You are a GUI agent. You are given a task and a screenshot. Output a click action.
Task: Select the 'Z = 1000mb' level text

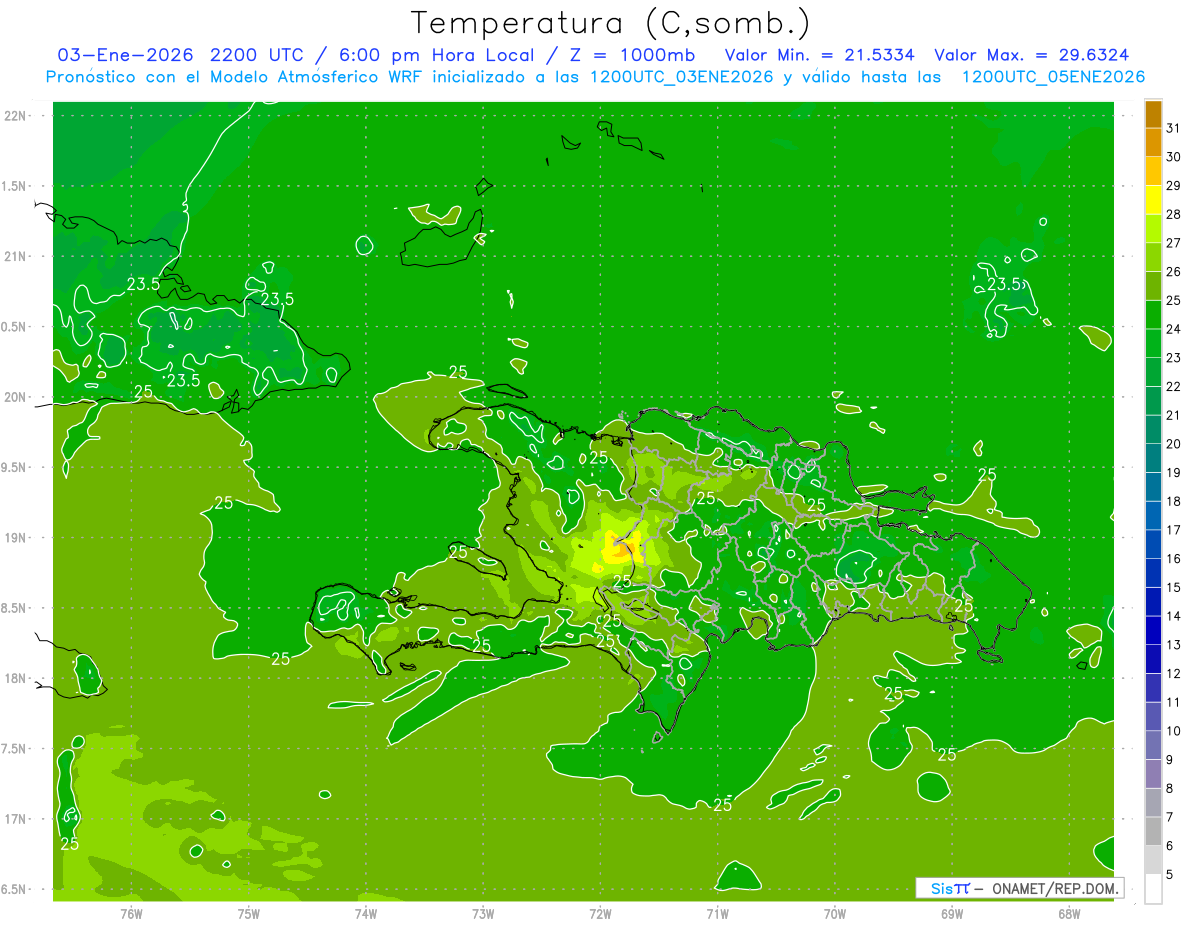coord(633,55)
